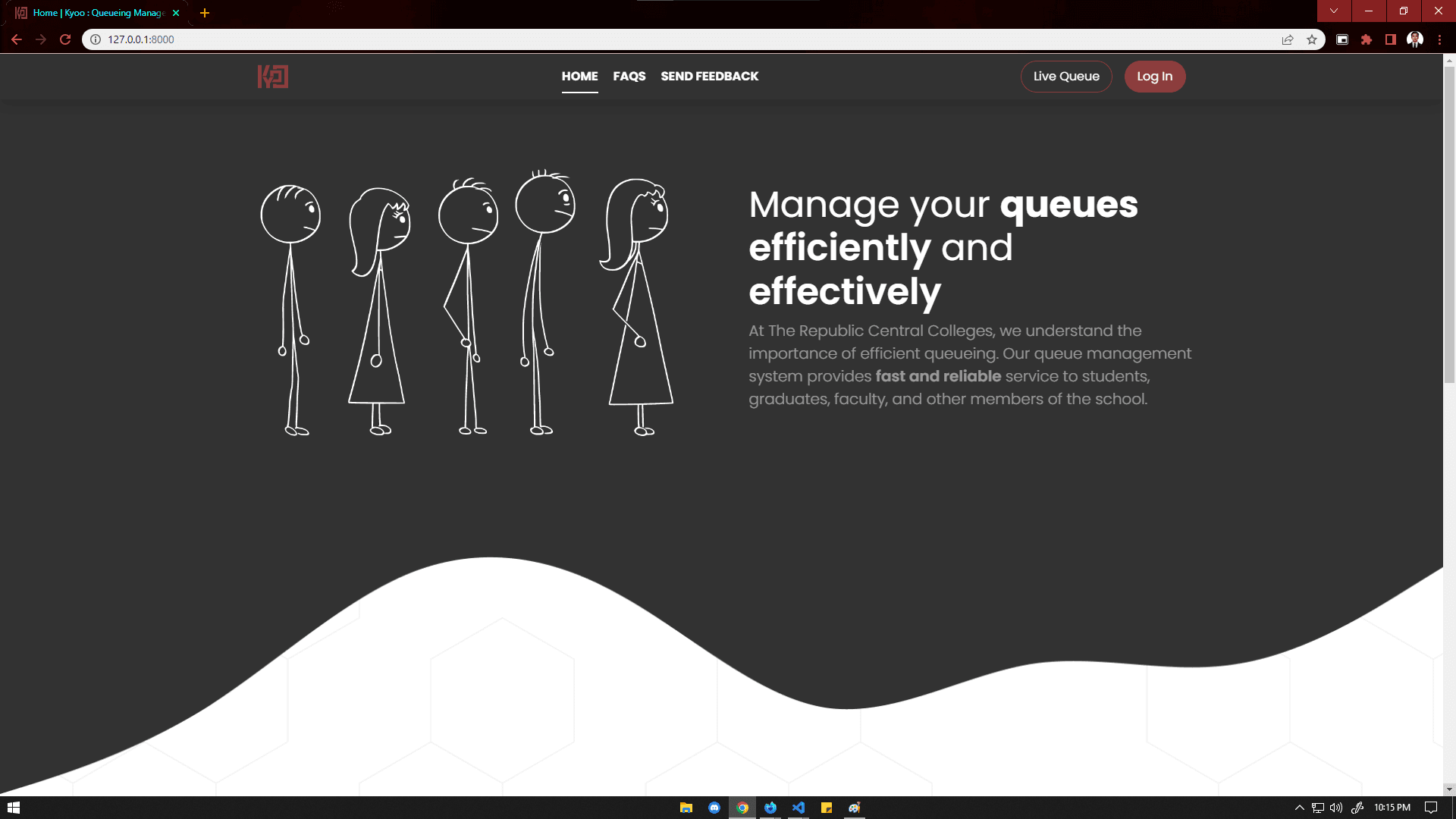This screenshot has width=1456, height=819.
Task: Bookmark this page with the star icon
Action: [x=1312, y=39]
